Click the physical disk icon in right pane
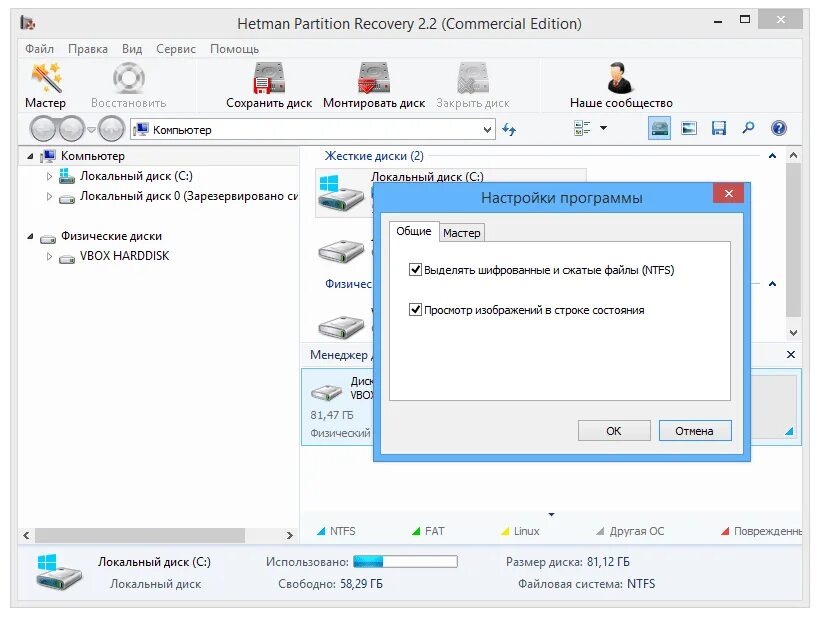835x633 pixels. tap(341, 326)
